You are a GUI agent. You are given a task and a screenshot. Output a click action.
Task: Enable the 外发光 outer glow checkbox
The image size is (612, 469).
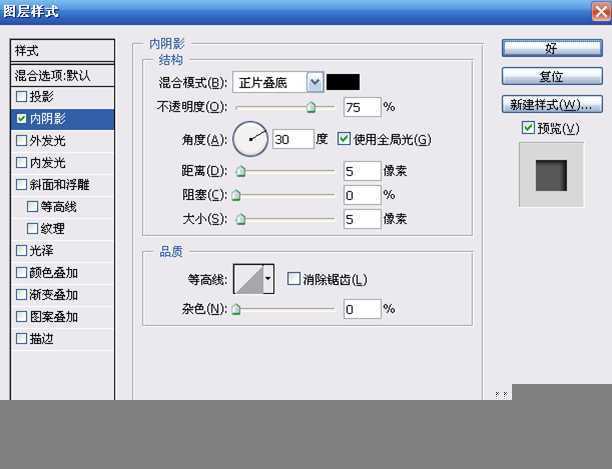click(21, 140)
